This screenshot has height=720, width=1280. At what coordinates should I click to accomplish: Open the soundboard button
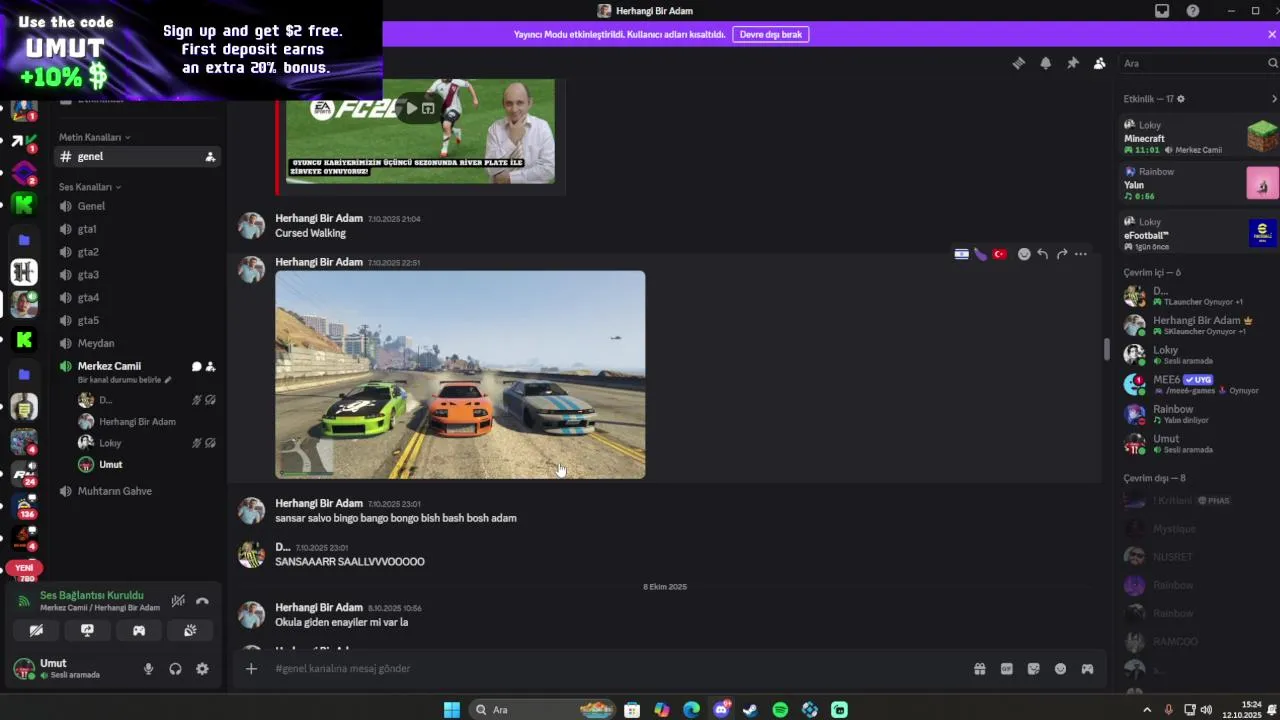190,630
